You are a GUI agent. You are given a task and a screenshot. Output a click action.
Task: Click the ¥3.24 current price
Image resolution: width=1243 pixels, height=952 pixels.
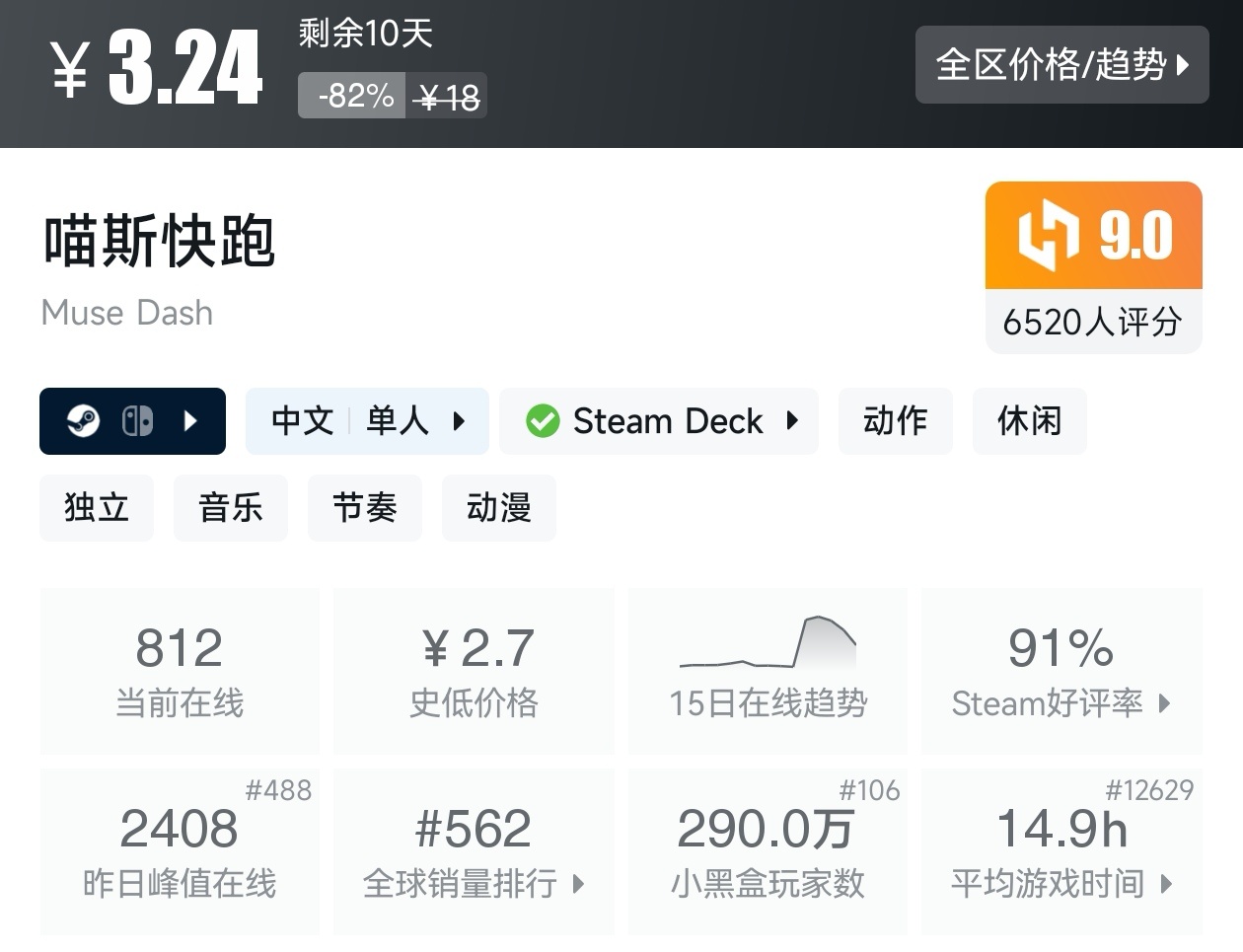tap(157, 68)
